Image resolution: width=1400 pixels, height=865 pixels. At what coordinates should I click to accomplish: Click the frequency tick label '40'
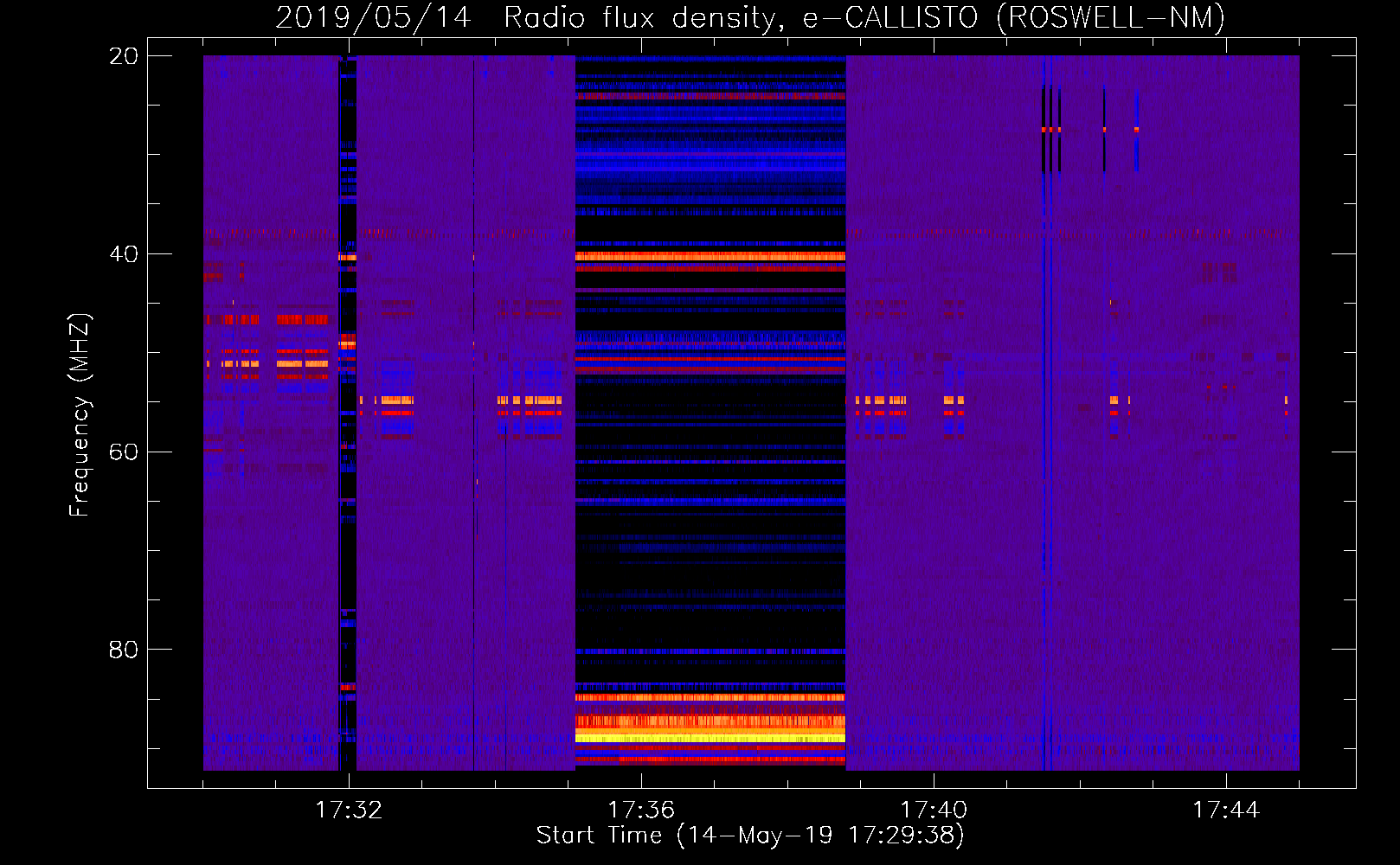pyautogui.click(x=124, y=254)
